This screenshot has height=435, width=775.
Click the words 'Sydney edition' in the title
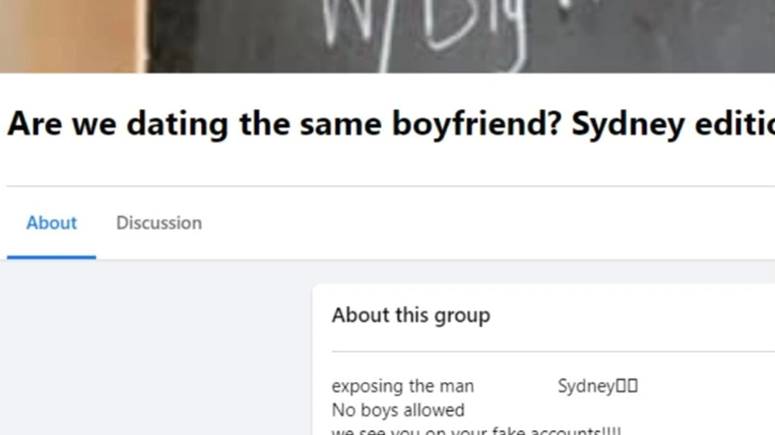point(673,124)
